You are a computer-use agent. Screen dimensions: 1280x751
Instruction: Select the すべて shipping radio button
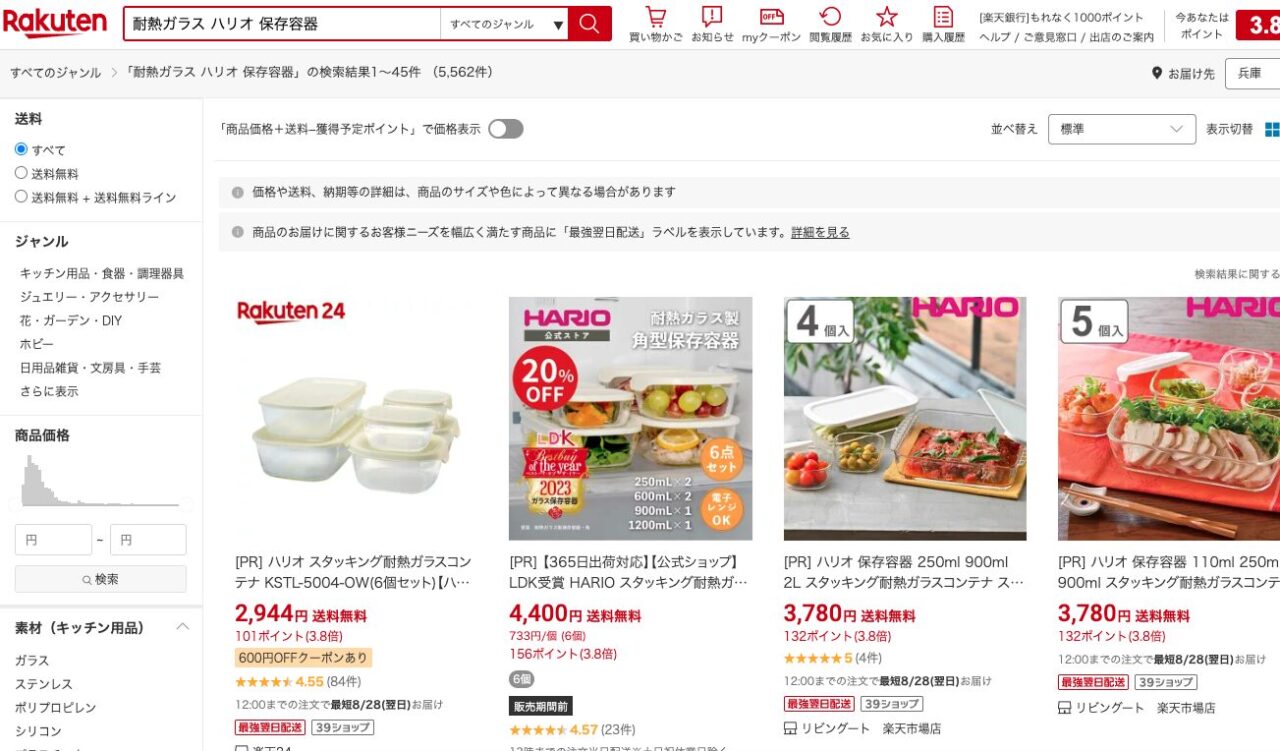pos(21,150)
